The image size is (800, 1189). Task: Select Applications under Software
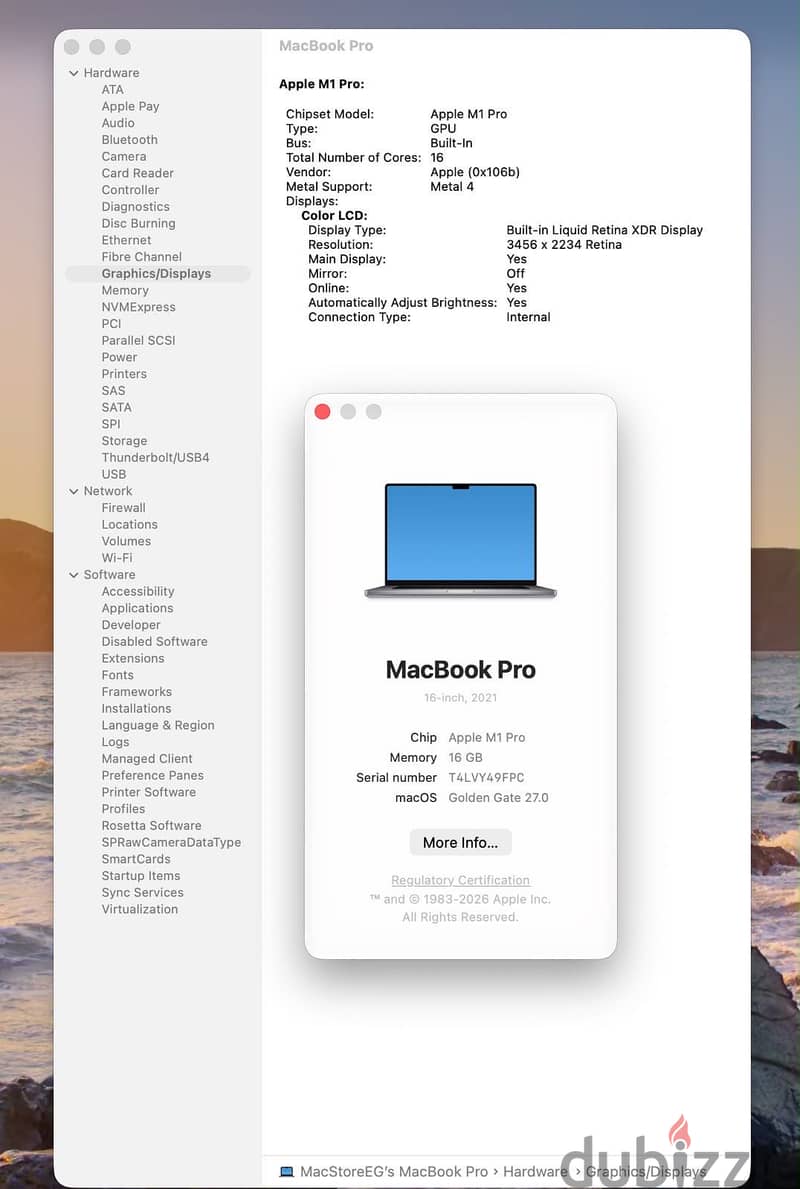(x=137, y=608)
